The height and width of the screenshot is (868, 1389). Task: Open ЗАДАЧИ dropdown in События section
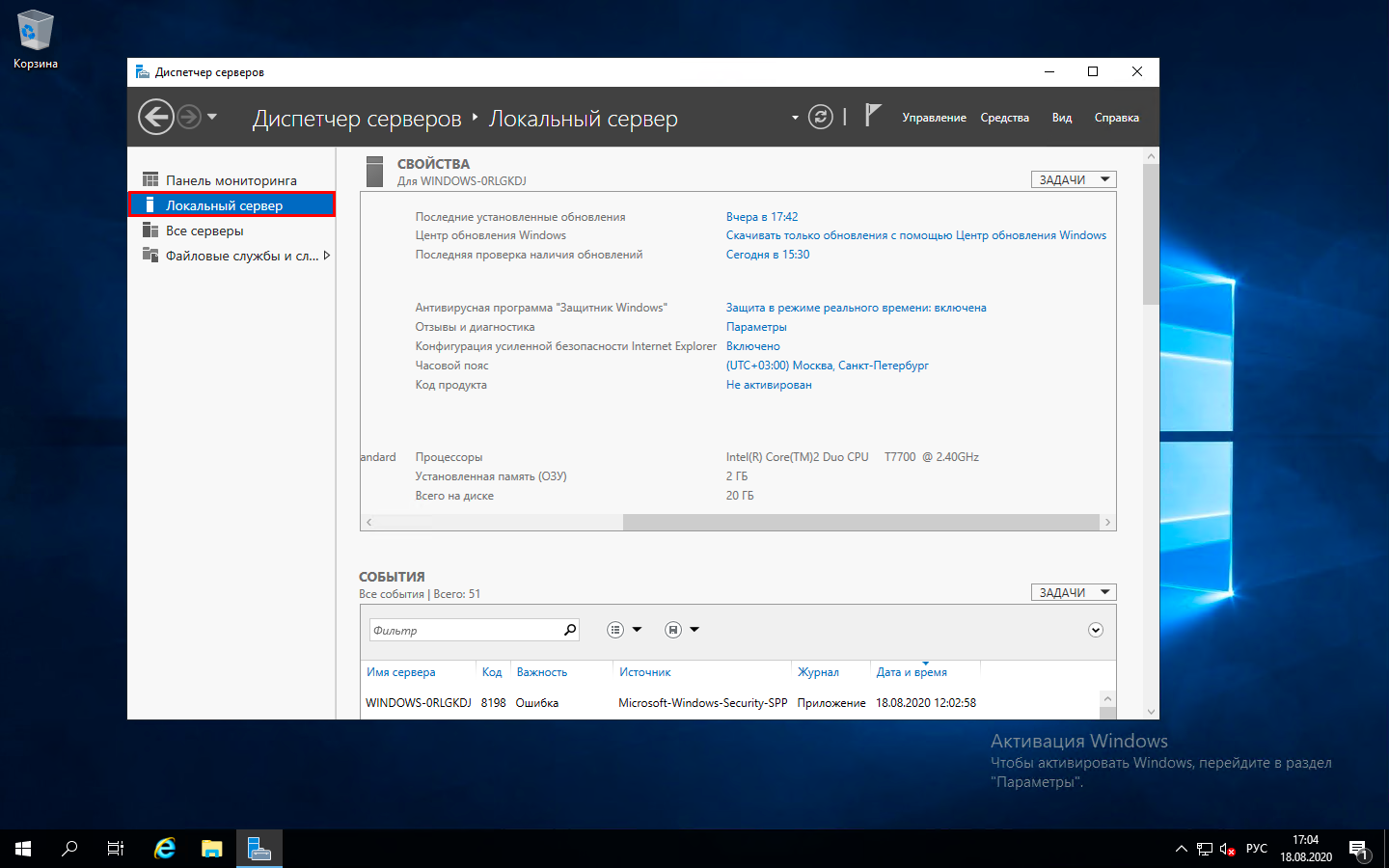click(1074, 592)
